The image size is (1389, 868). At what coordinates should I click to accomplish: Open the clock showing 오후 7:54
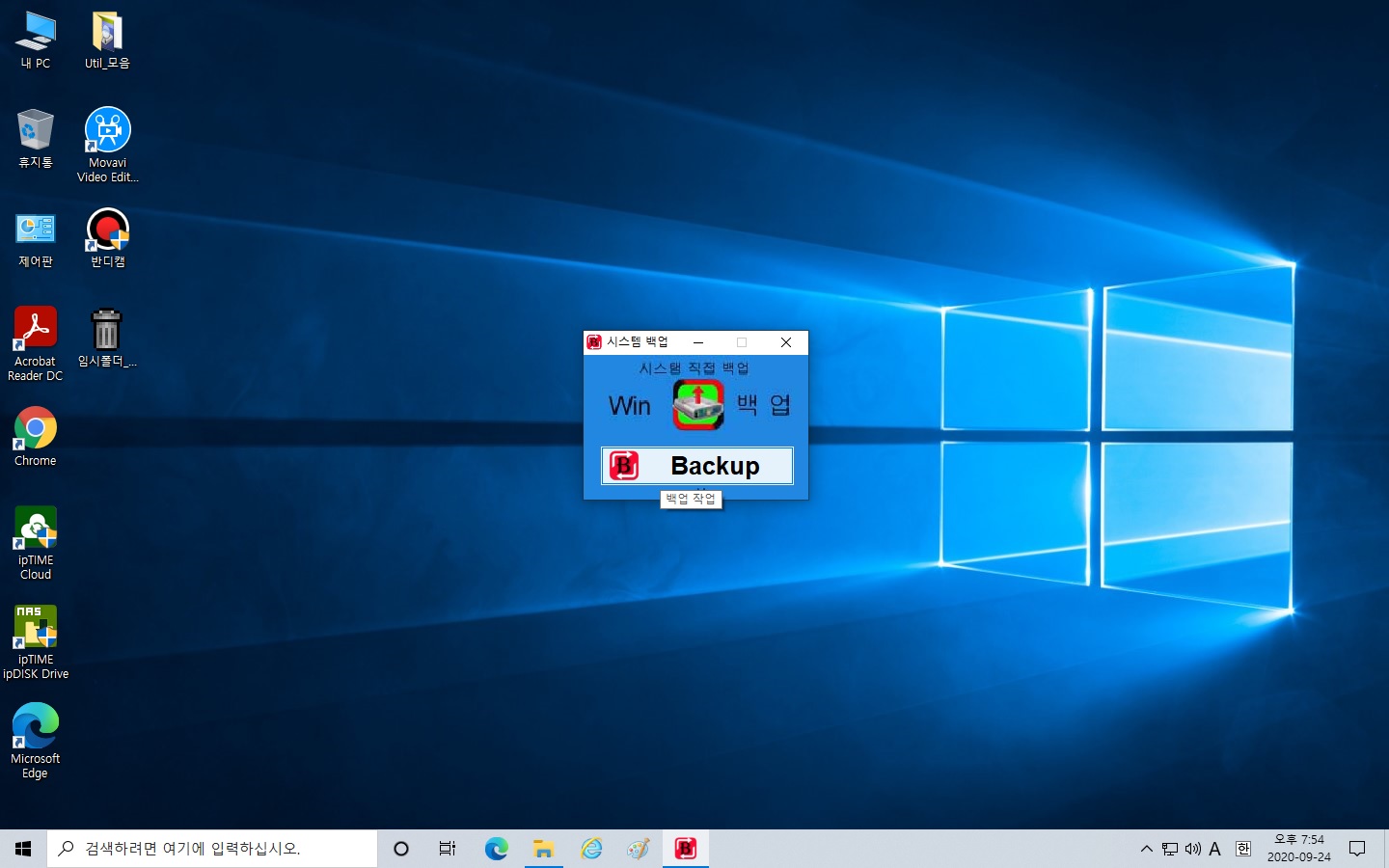[x=1298, y=849]
